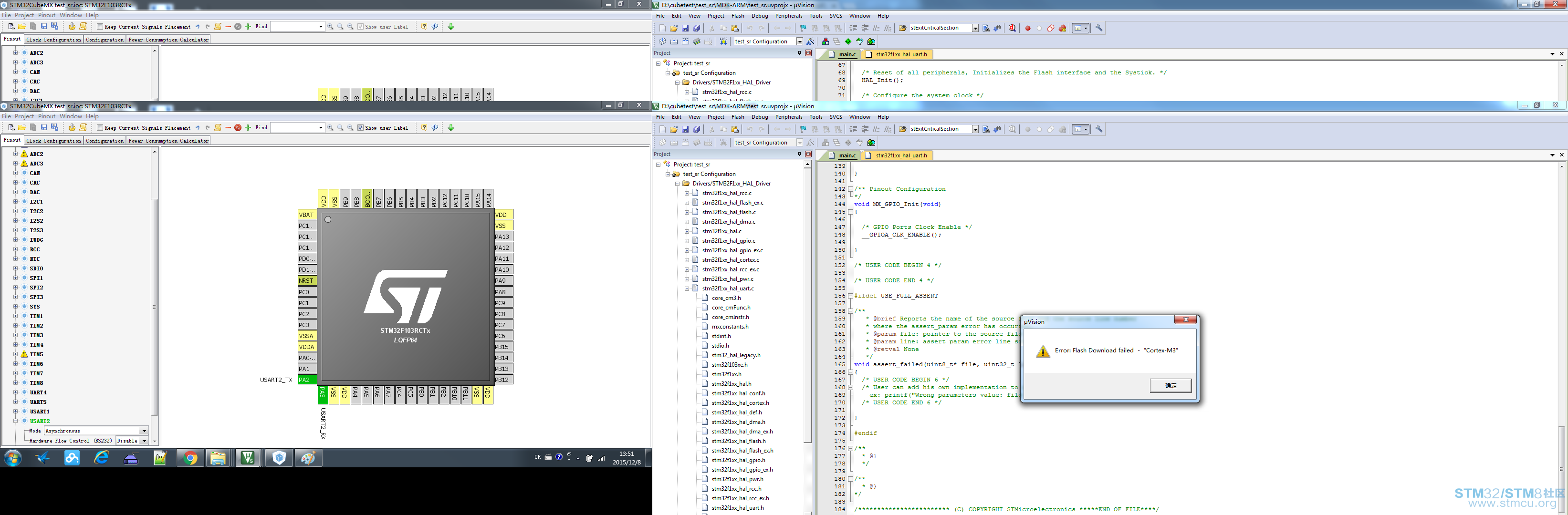Open Chrome from the taskbar
1568x515 pixels.
190,458
